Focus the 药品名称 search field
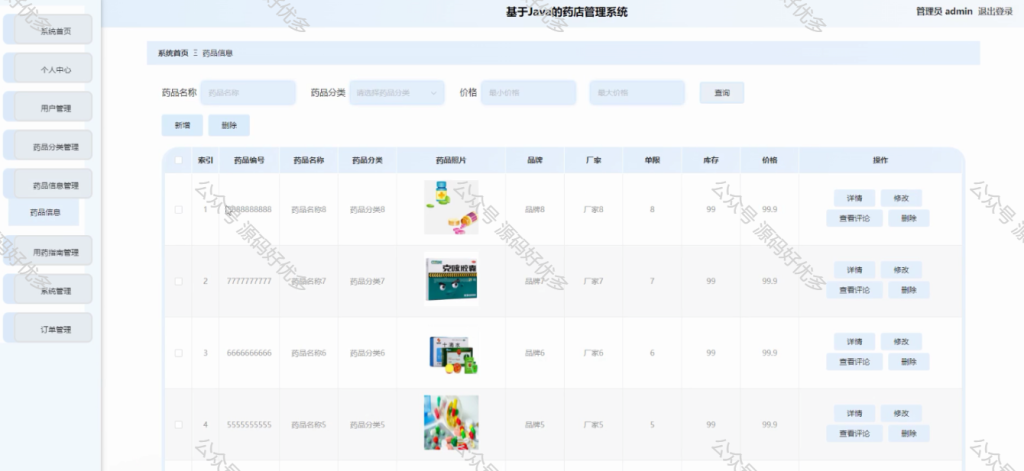 click(248, 93)
